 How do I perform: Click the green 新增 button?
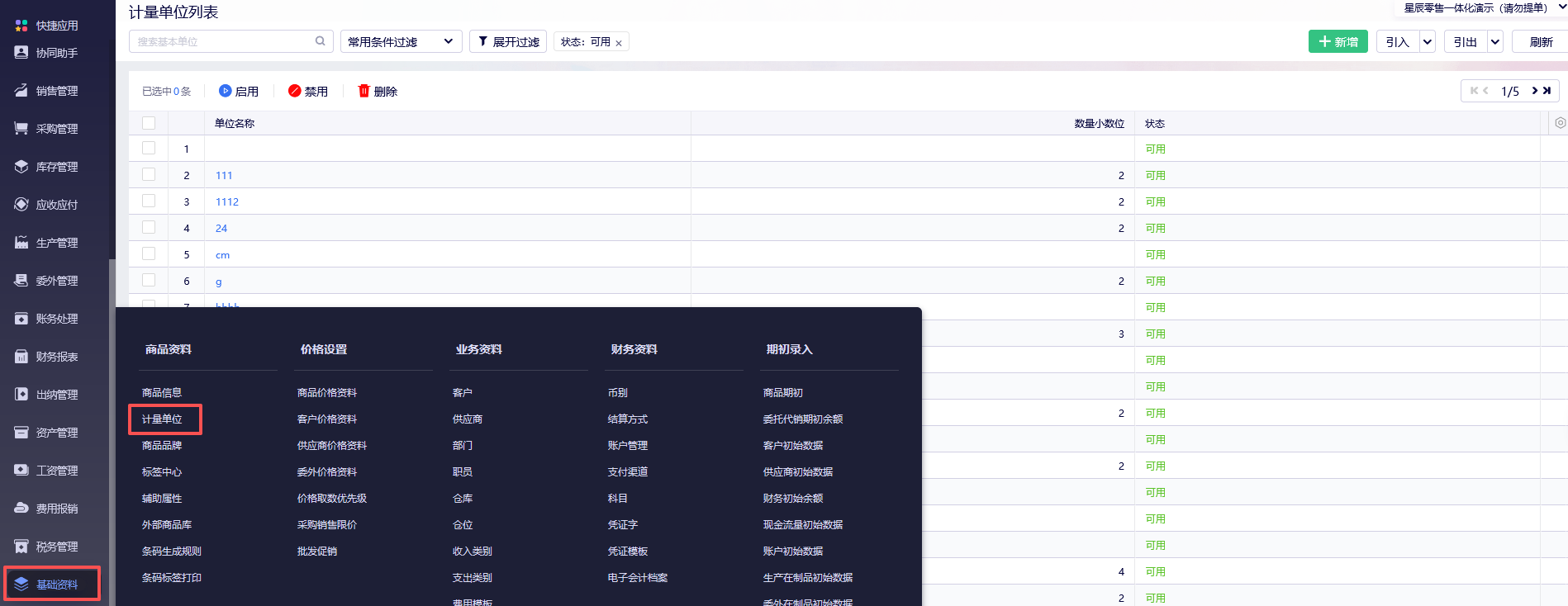(1338, 41)
